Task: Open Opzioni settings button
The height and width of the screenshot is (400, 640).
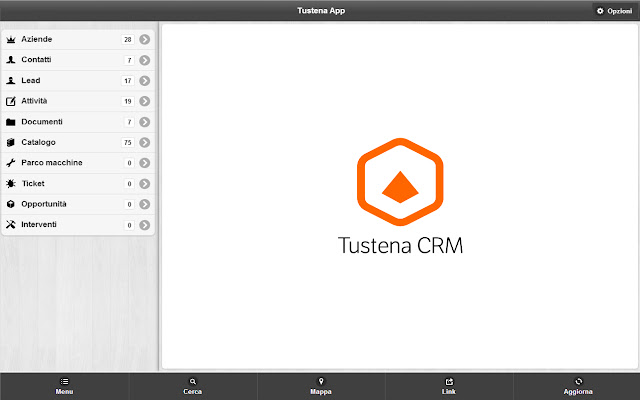Action: 614,11
